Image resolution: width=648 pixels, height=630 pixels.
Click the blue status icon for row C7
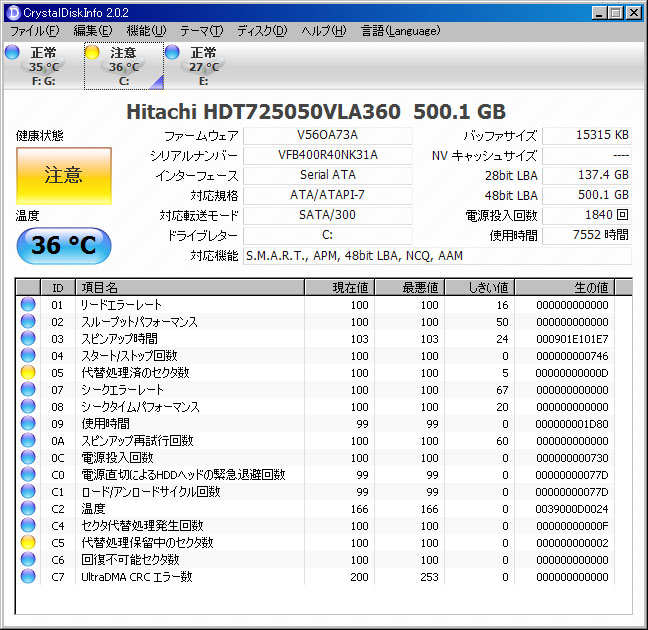(x=28, y=576)
